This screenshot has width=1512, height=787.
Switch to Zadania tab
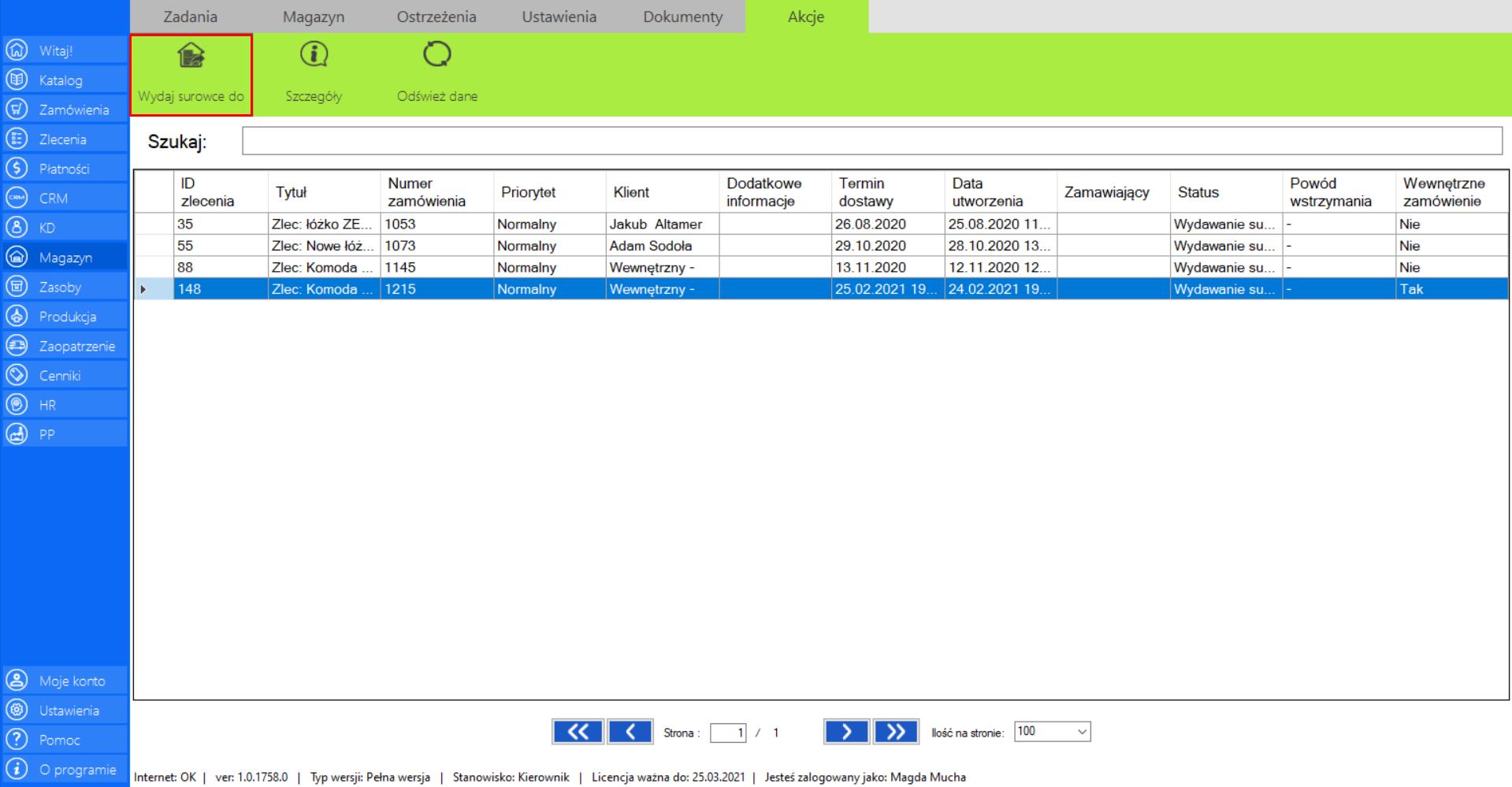coord(191,17)
